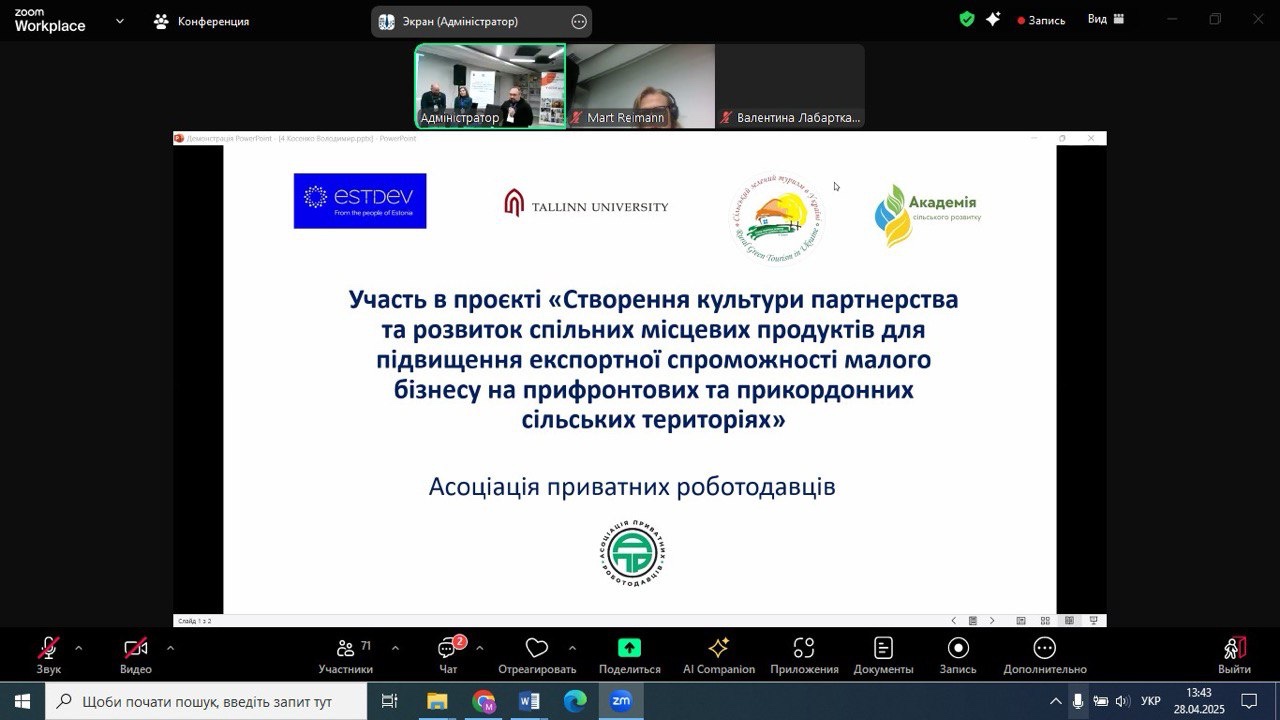
Task: Open the Вид view layout menu
Action: [x=1106, y=19]
